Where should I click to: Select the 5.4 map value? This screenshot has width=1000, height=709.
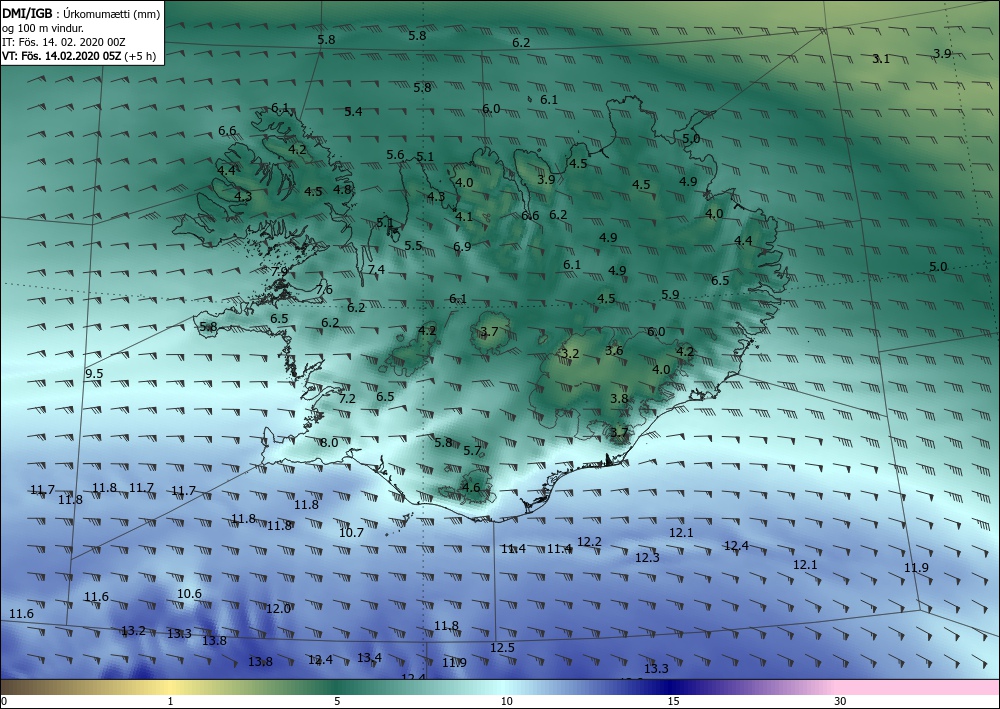[353, 112]
